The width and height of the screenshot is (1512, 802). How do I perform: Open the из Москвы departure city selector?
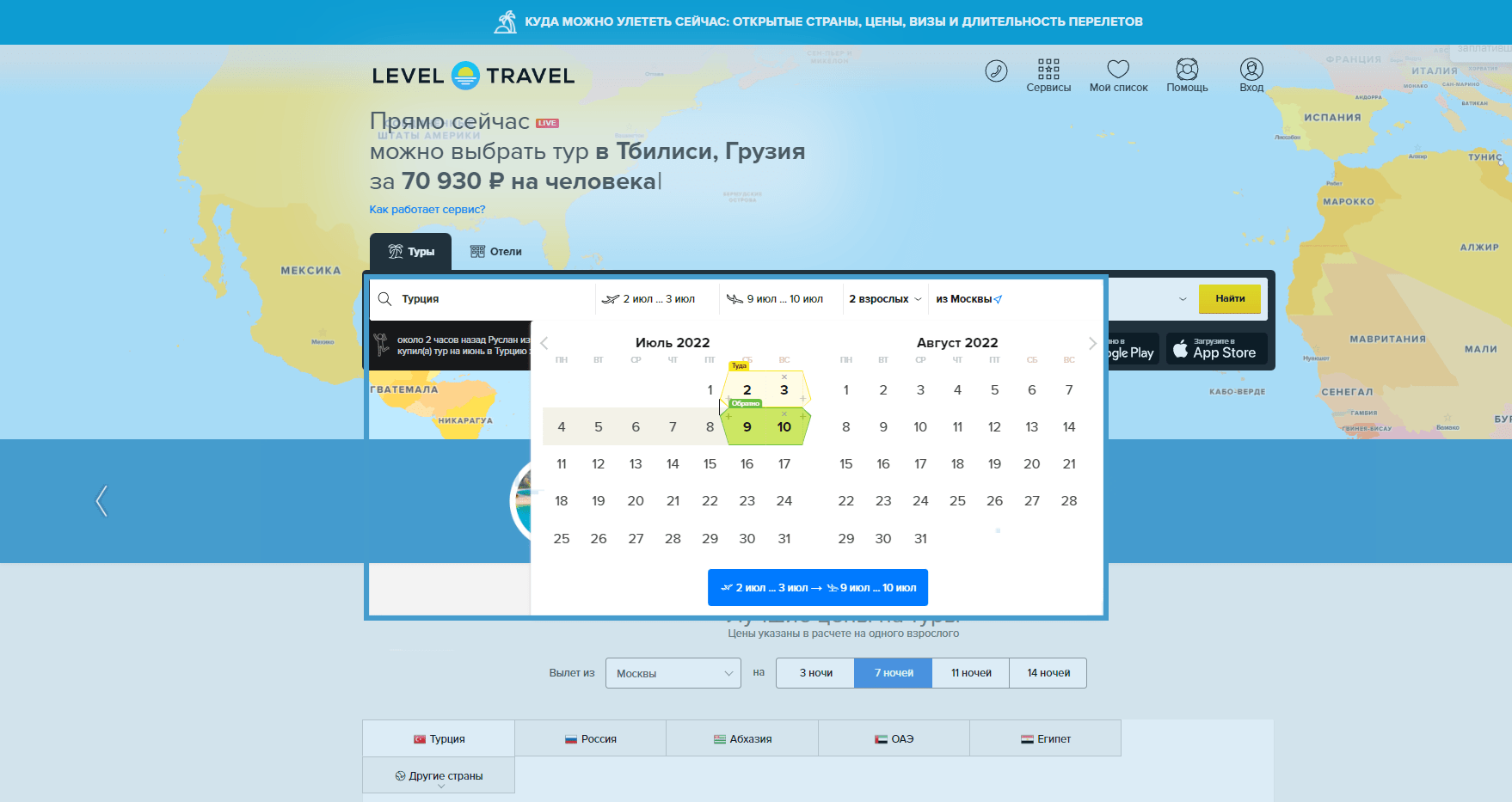pyautogui.click(x=969, y=299)
